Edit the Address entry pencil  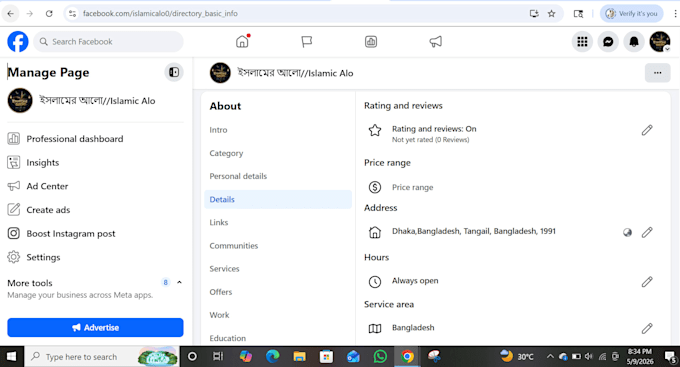pos(647,232)
